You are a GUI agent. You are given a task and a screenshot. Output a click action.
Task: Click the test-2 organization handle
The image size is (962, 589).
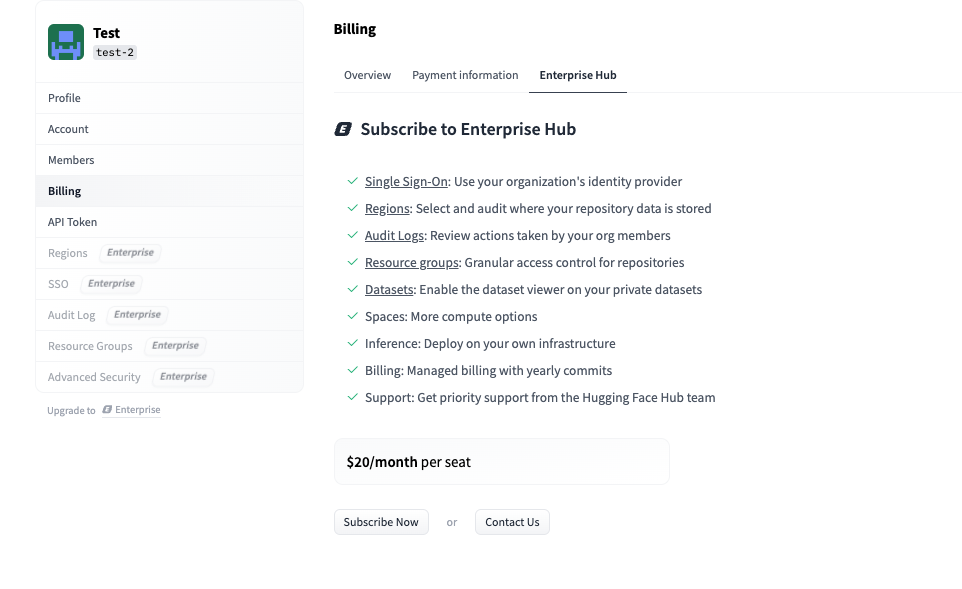coord(115,53)
